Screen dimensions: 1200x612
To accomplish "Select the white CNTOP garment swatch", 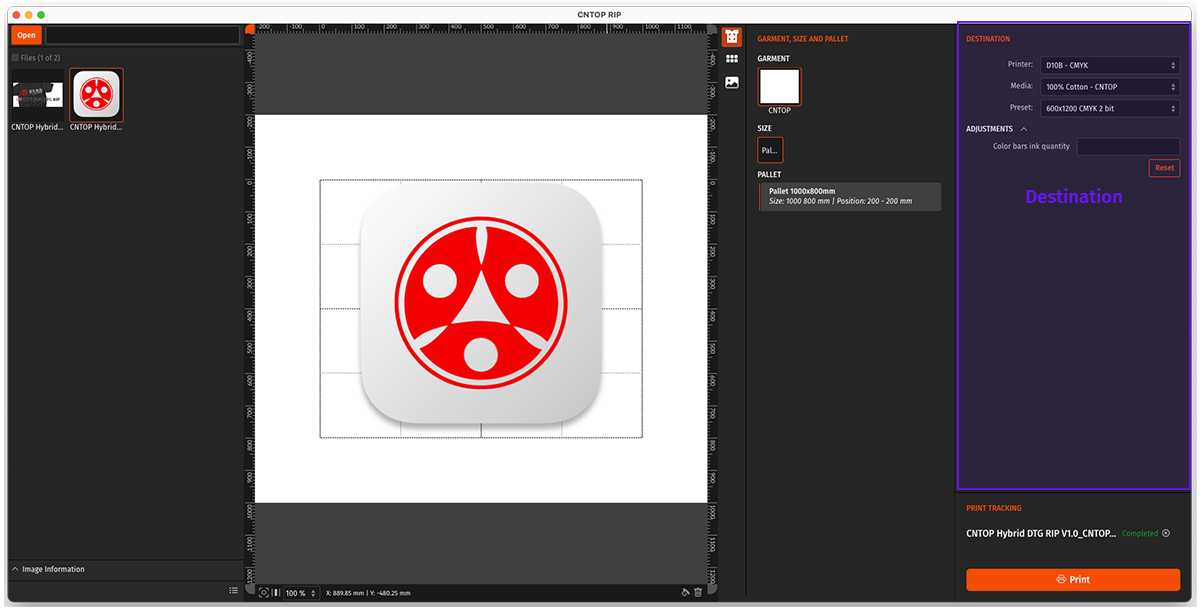I will (x=779, y=86).
